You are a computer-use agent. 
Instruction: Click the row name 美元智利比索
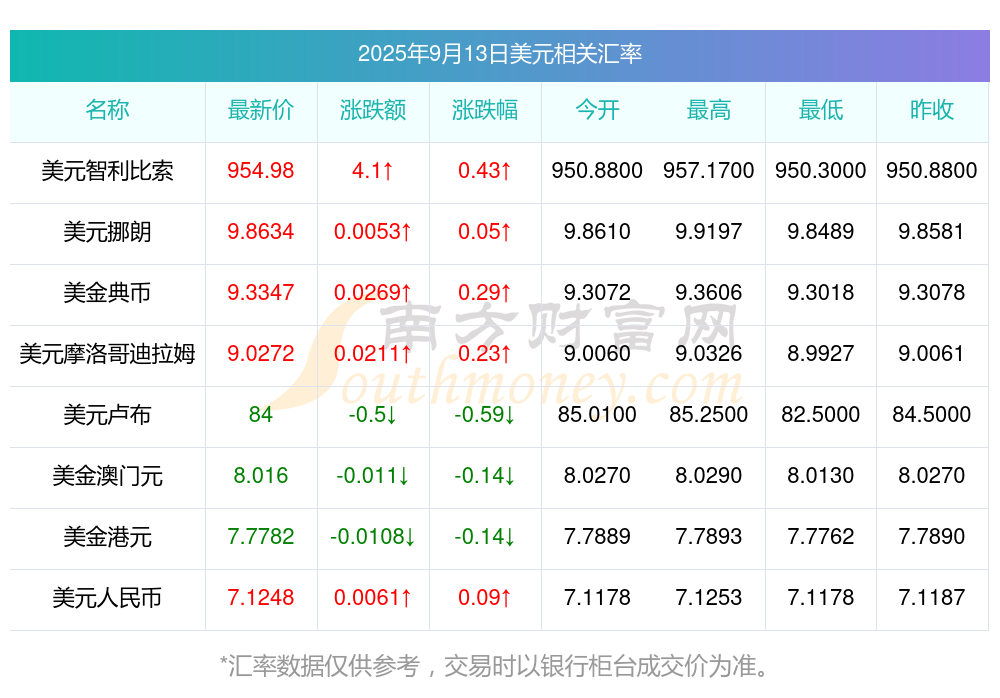click(107, 171)
